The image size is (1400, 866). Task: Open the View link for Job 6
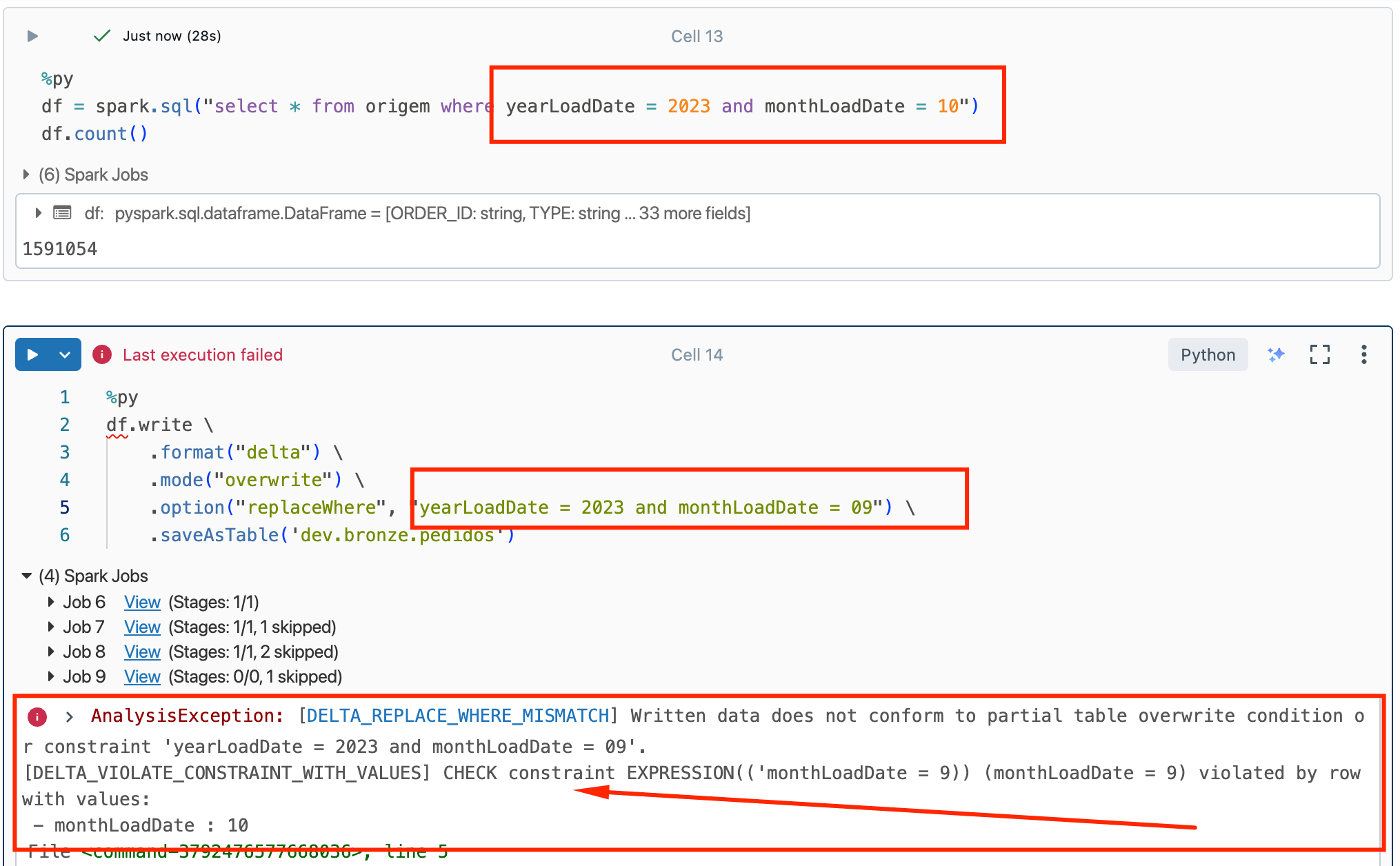[142, 602]
